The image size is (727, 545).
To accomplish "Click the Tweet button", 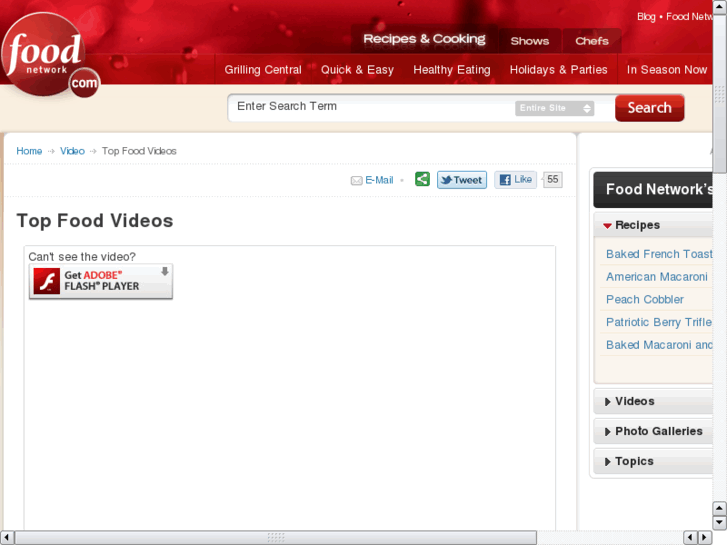I will tap(462, 180).
